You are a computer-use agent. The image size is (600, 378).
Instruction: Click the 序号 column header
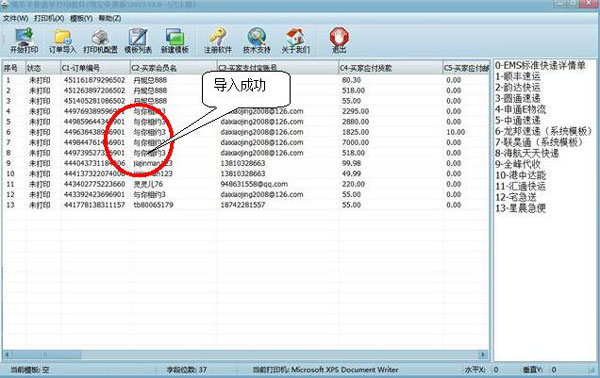click(x=14, y=68)
